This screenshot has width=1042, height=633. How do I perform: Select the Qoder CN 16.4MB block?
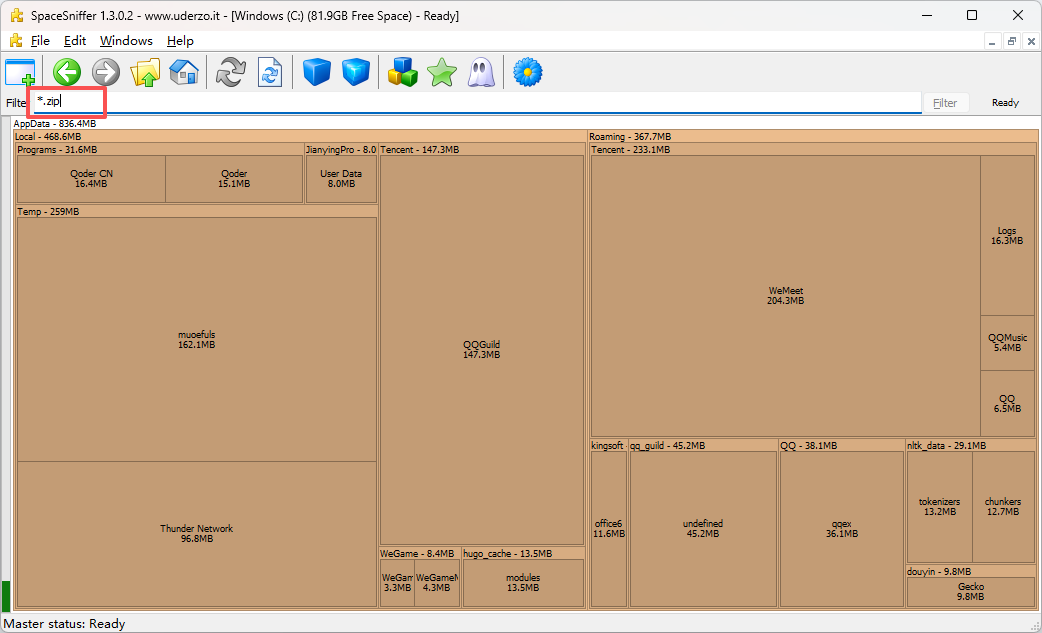click(91, 179)
